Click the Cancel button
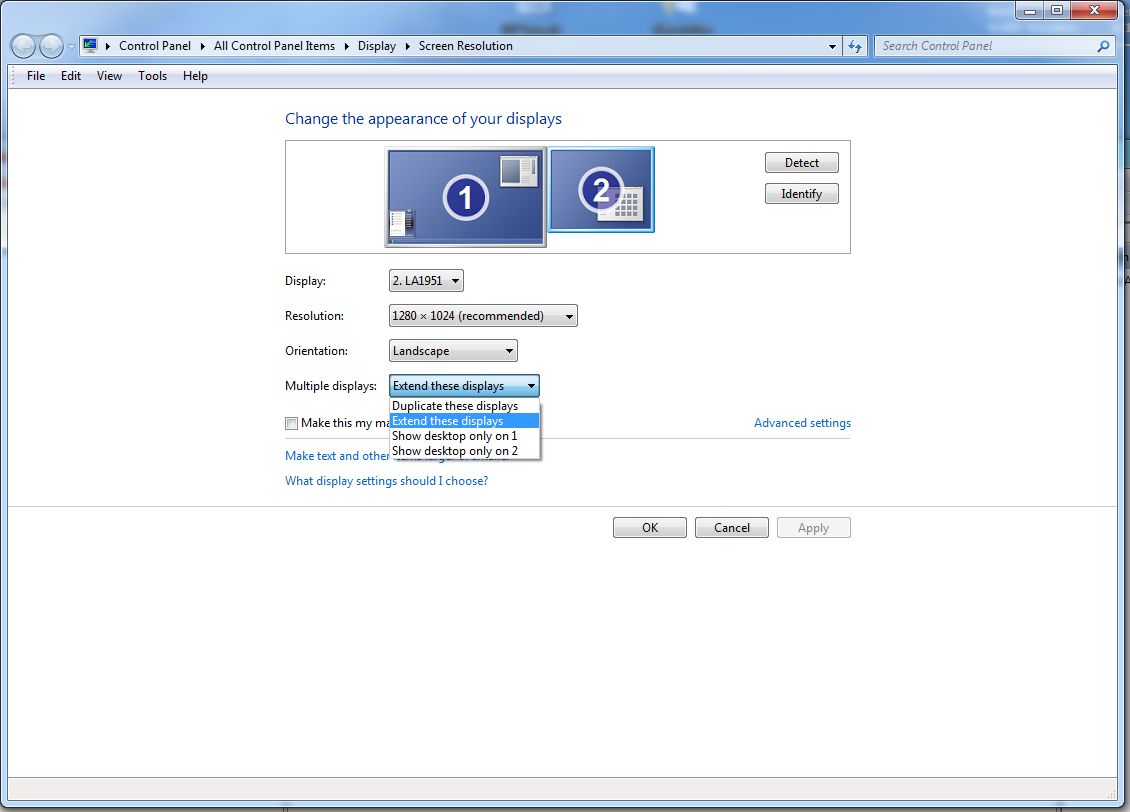The image size is (1130, 812). click(731, 527)
